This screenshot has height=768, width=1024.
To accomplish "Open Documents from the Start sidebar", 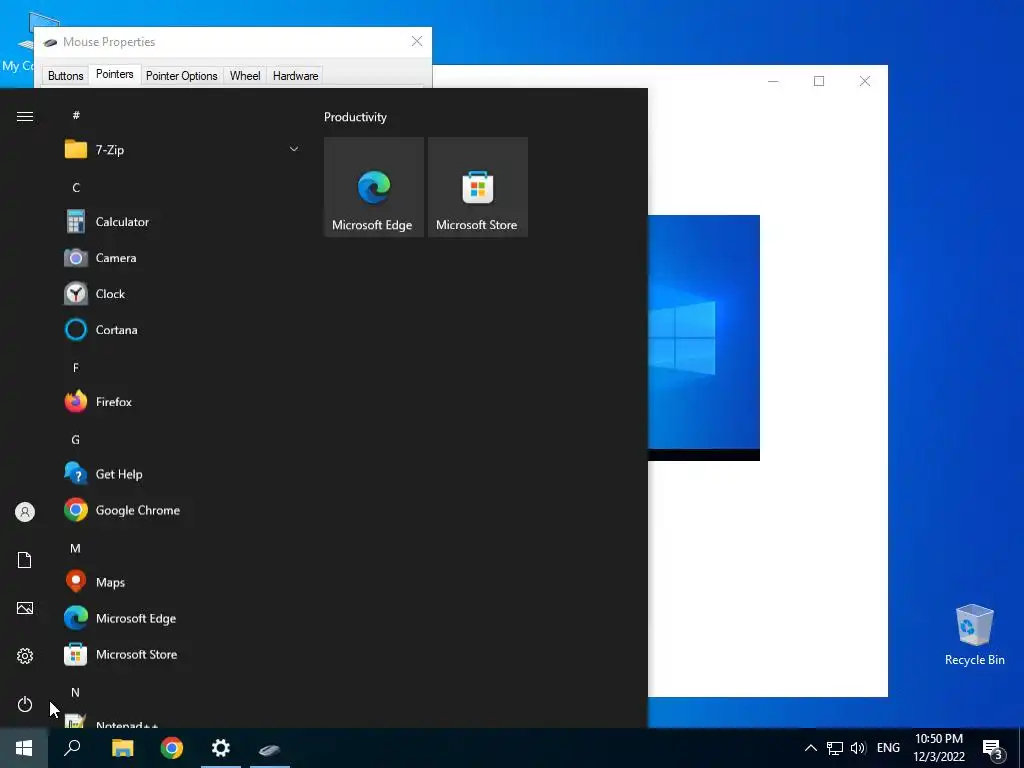I will pyautogui.click(x=25, y=560).
